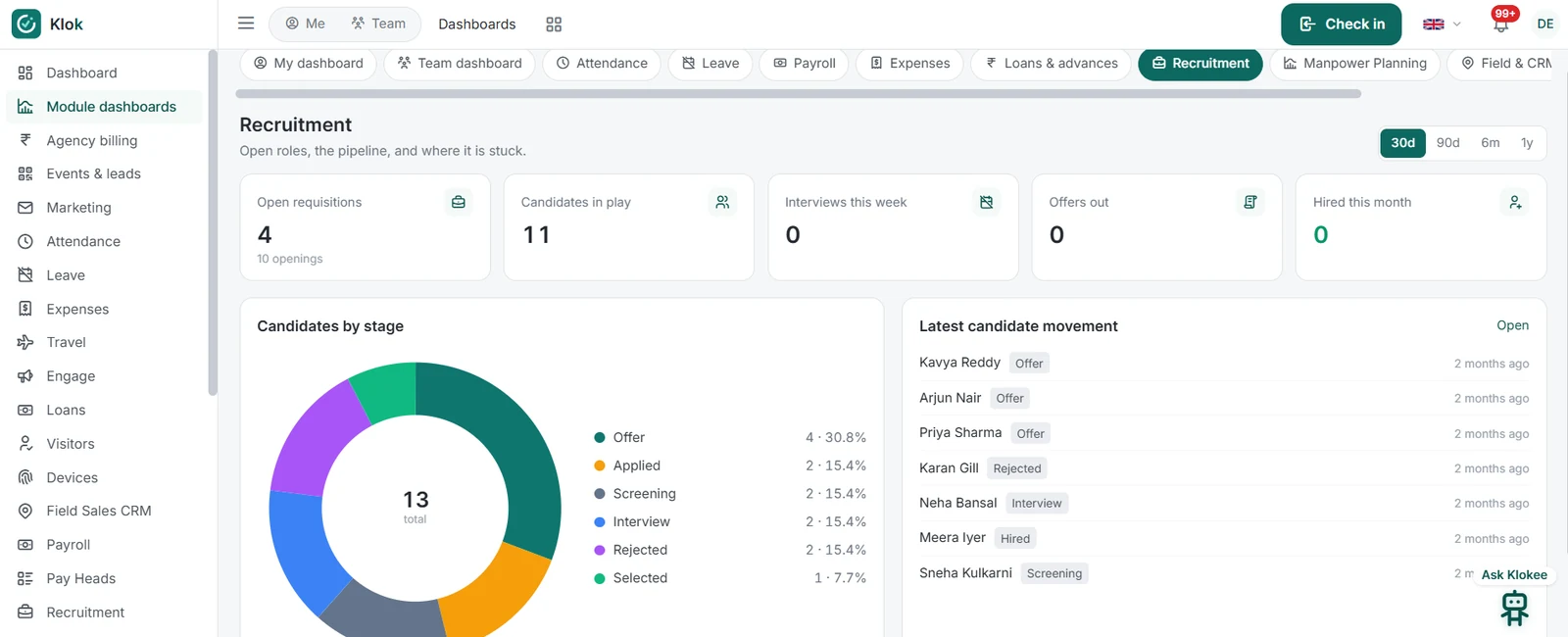
Task: Select the 30d time range
Action: 1402,143
